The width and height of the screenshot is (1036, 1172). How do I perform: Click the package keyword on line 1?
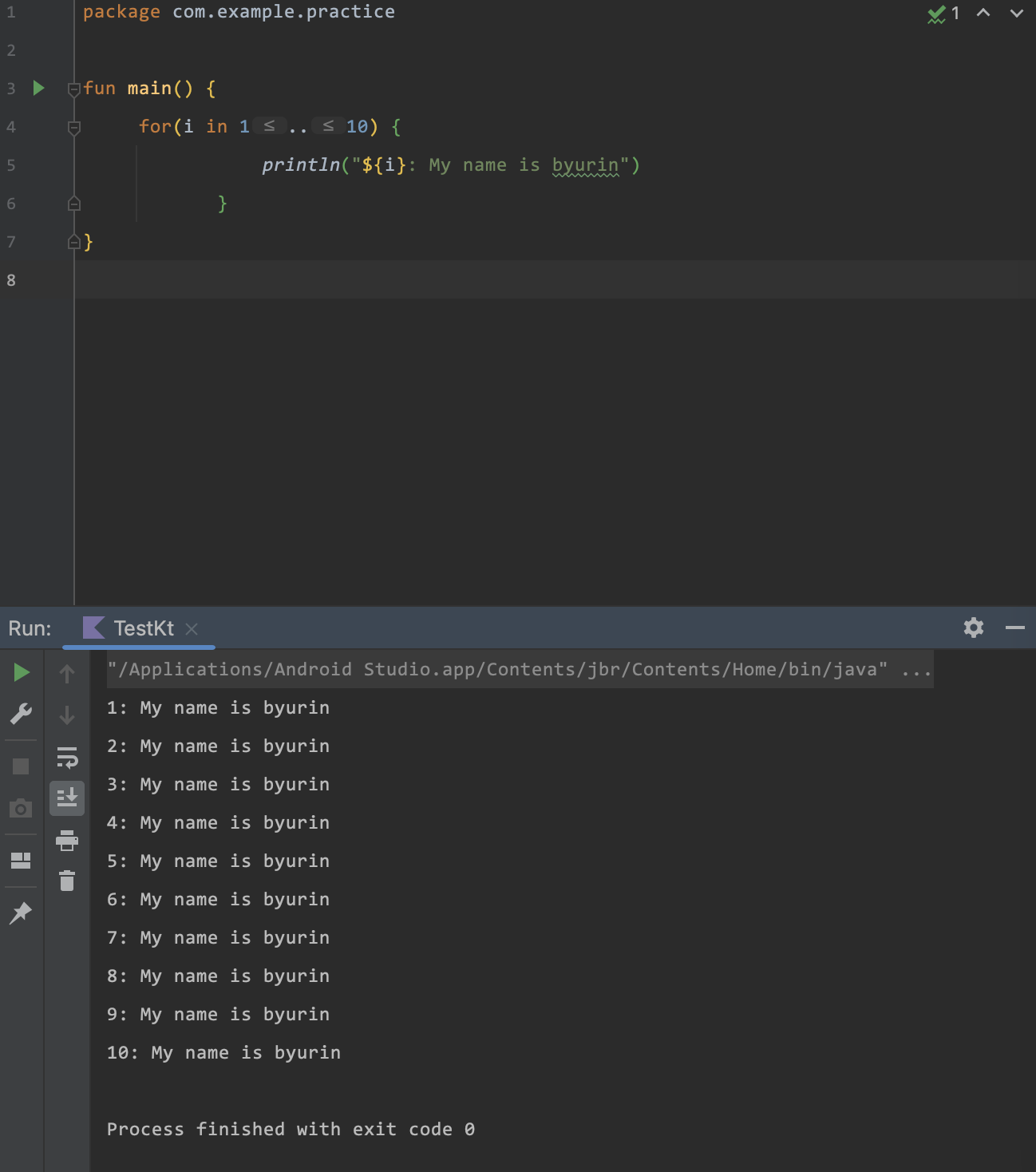(121, 12)
